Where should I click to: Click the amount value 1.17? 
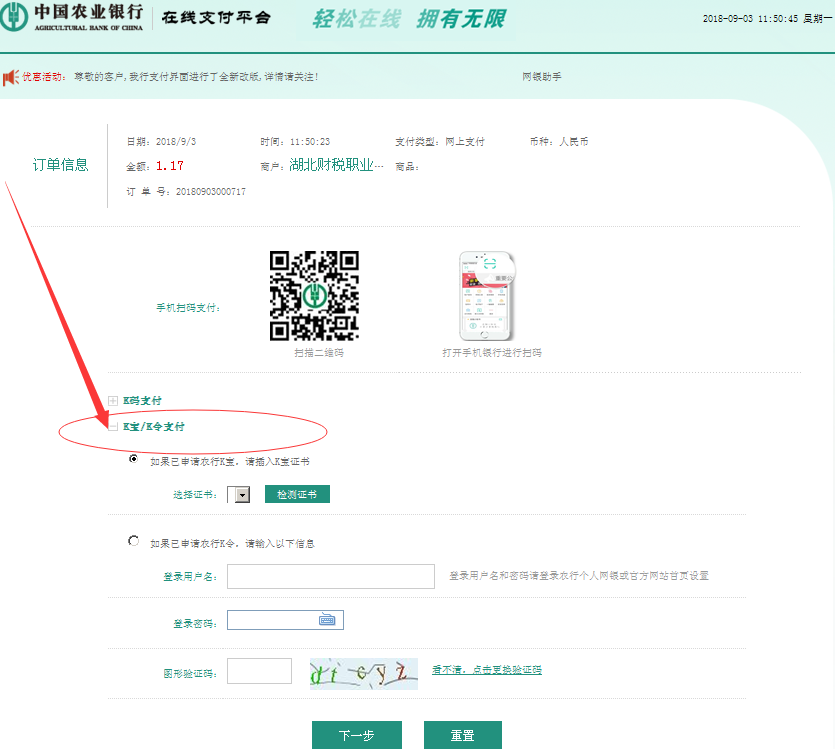(x=170, y=166)
